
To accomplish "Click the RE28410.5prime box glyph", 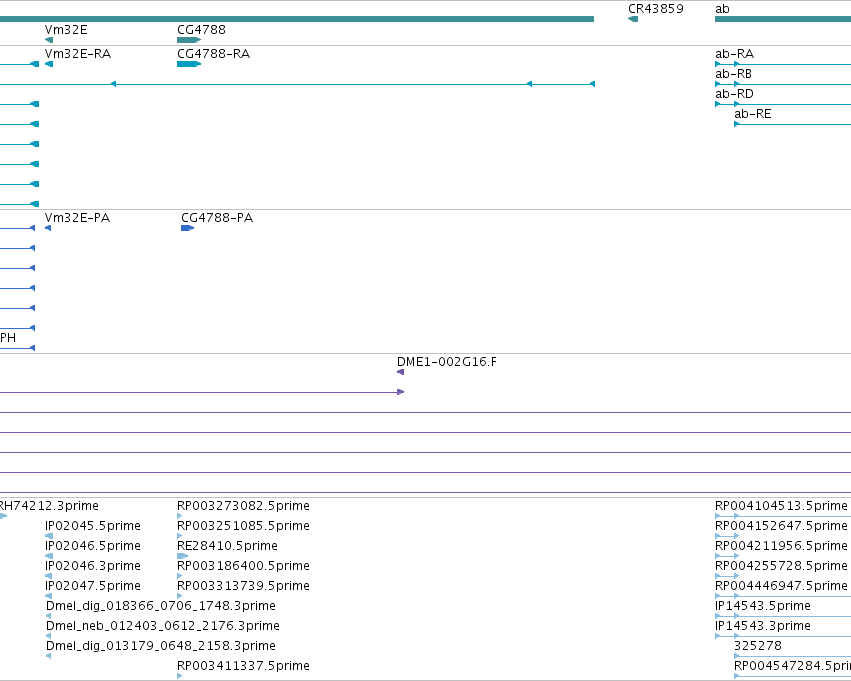I will (182, 556).
